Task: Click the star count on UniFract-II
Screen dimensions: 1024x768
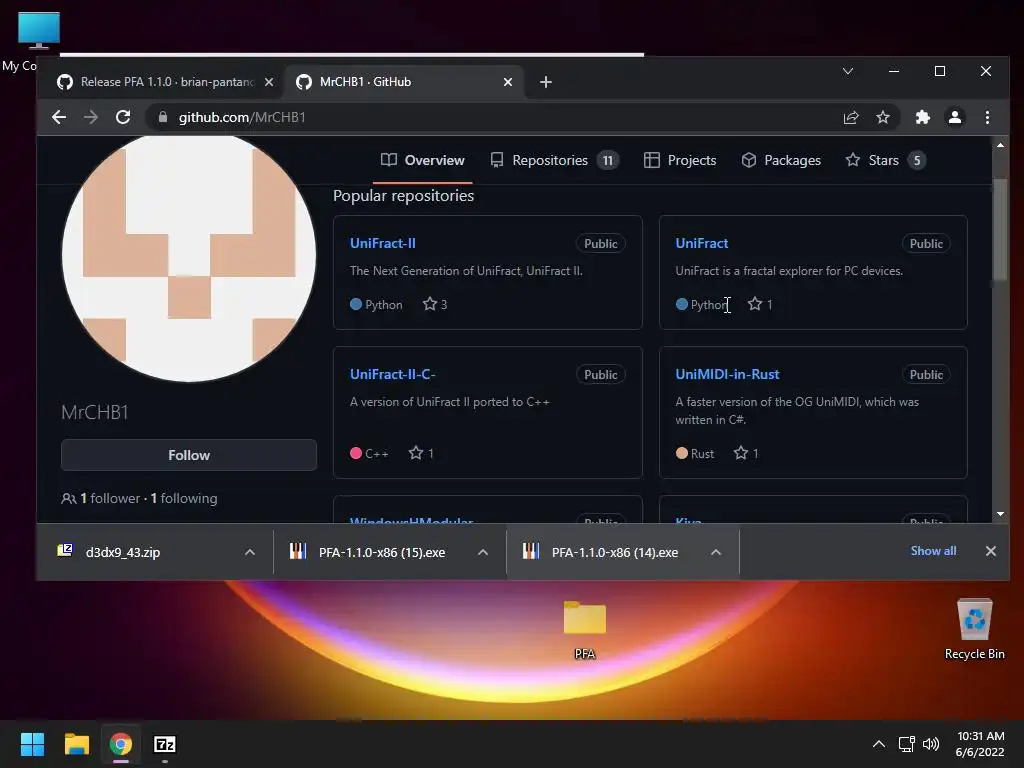Action: pos(435,304)
